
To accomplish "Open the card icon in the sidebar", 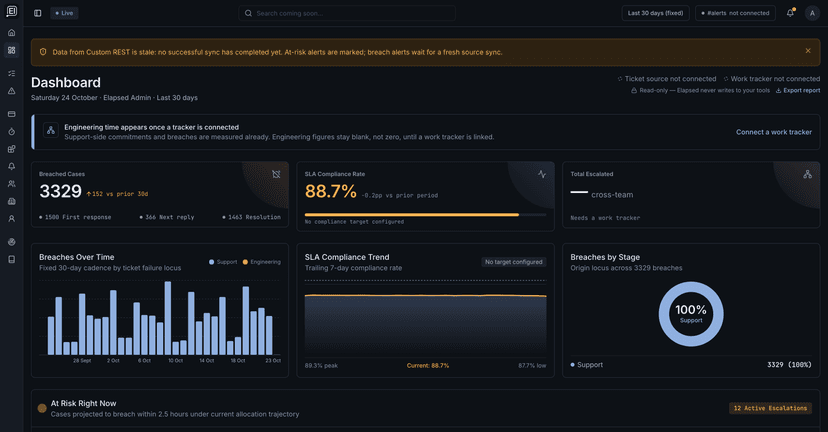I will [x=12, y=114].
